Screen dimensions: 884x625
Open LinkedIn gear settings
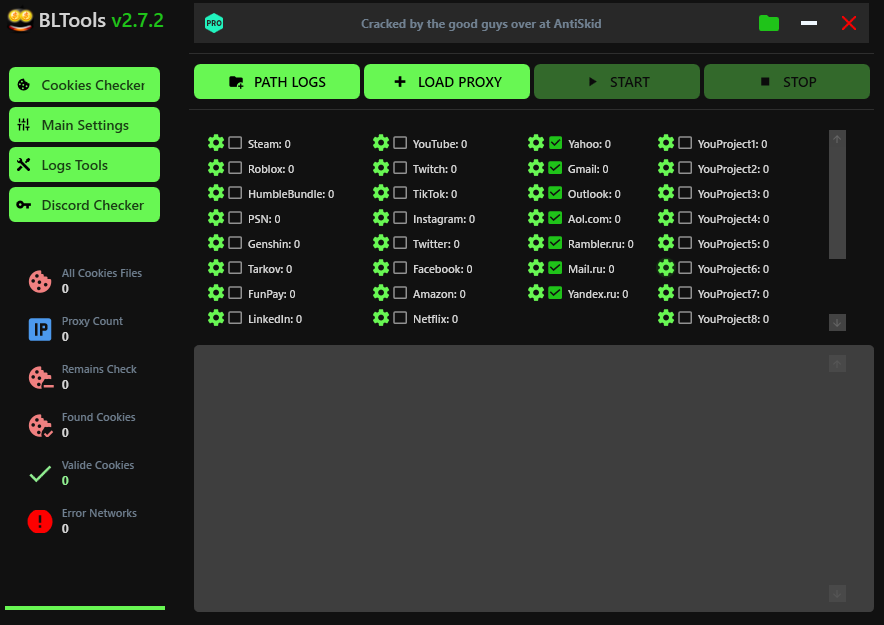pos(216,318)
